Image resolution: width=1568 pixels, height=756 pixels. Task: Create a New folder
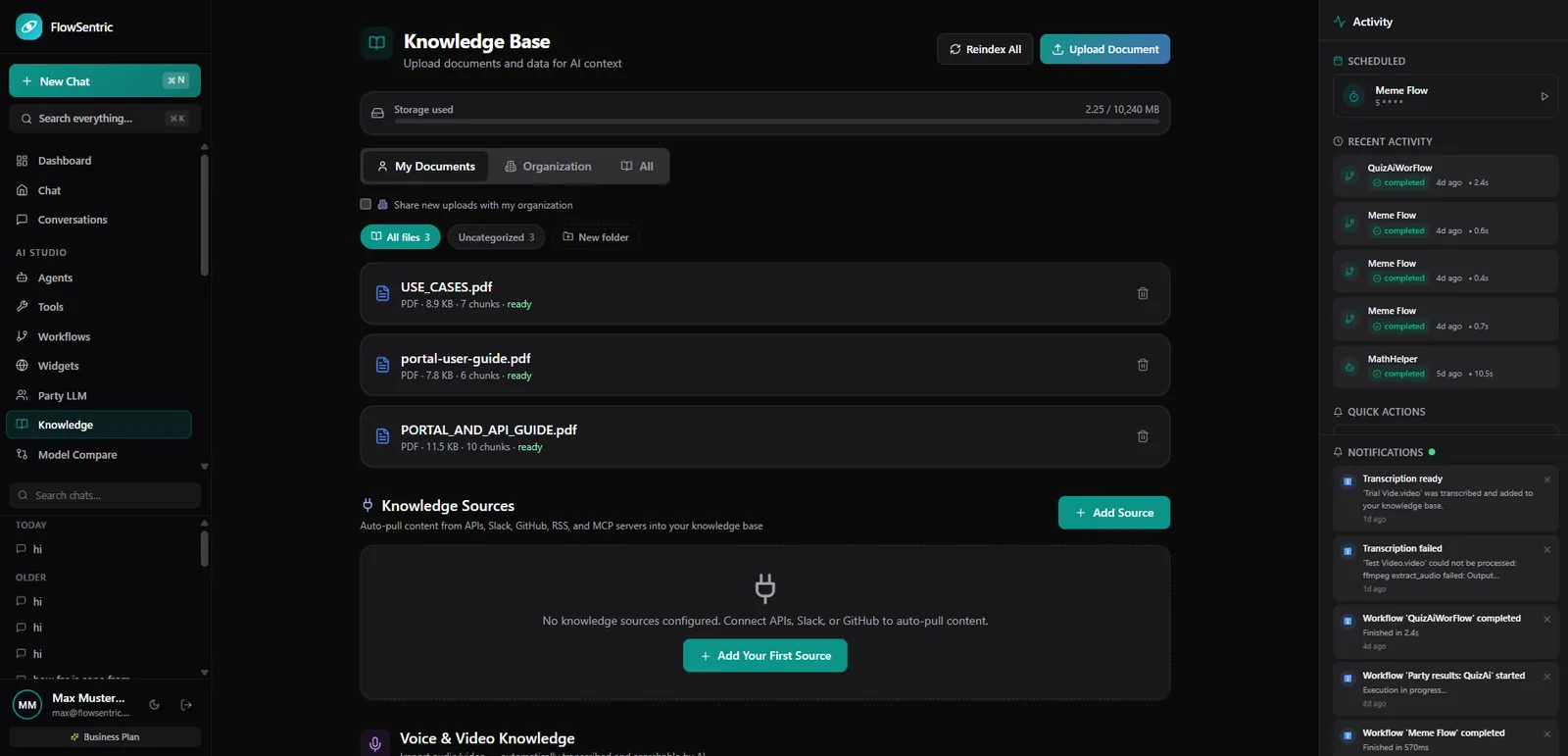pos(596,237)
